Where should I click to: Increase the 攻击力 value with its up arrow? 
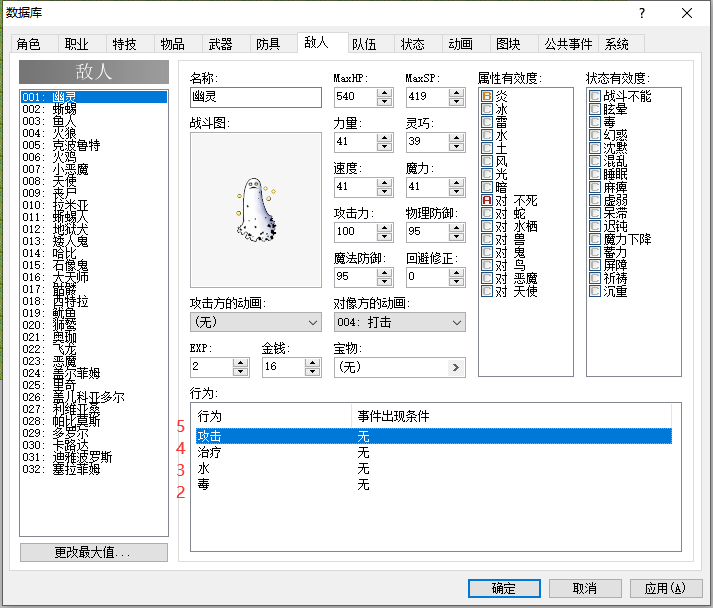385,228
